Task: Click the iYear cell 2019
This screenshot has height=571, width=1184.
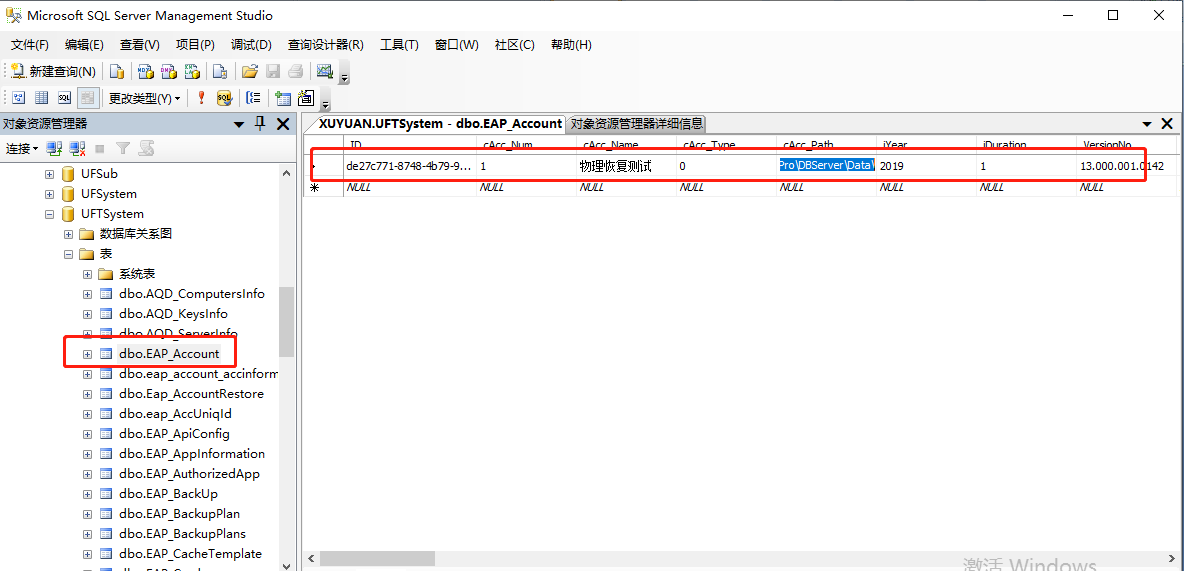Action: (927, 166)
